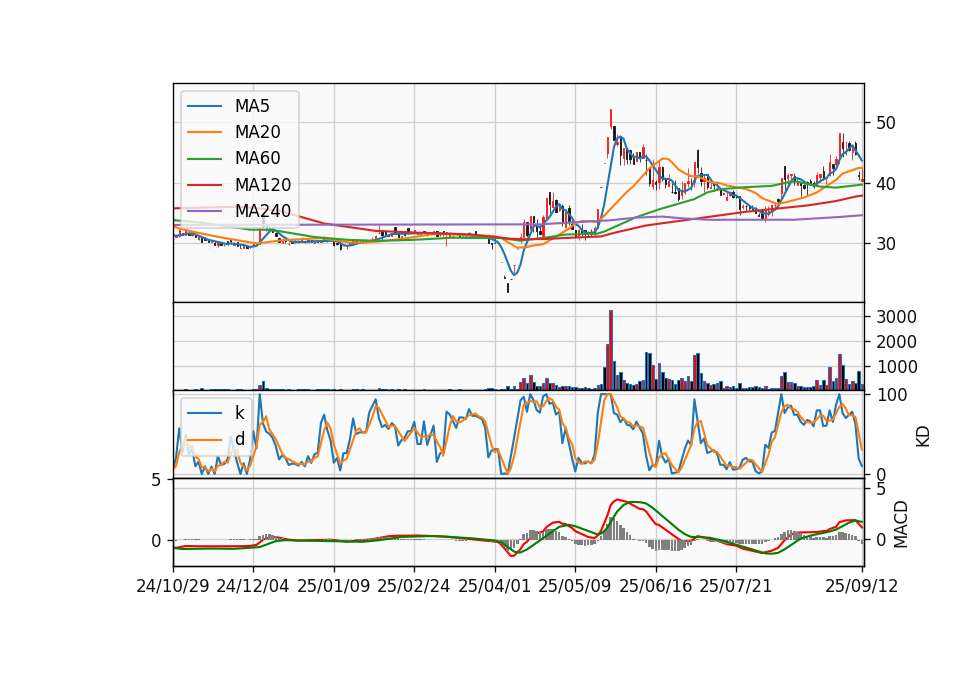Click the green MA60 legend line swatch
Screen dimensions: 960x690
(204, 159)
